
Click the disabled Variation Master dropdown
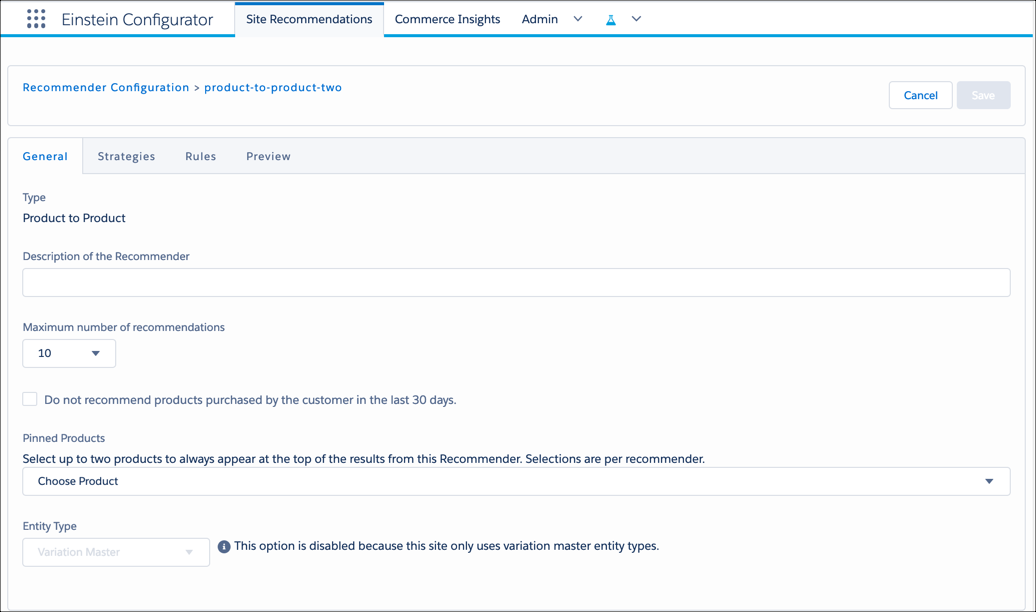click(x=116, y=553)
